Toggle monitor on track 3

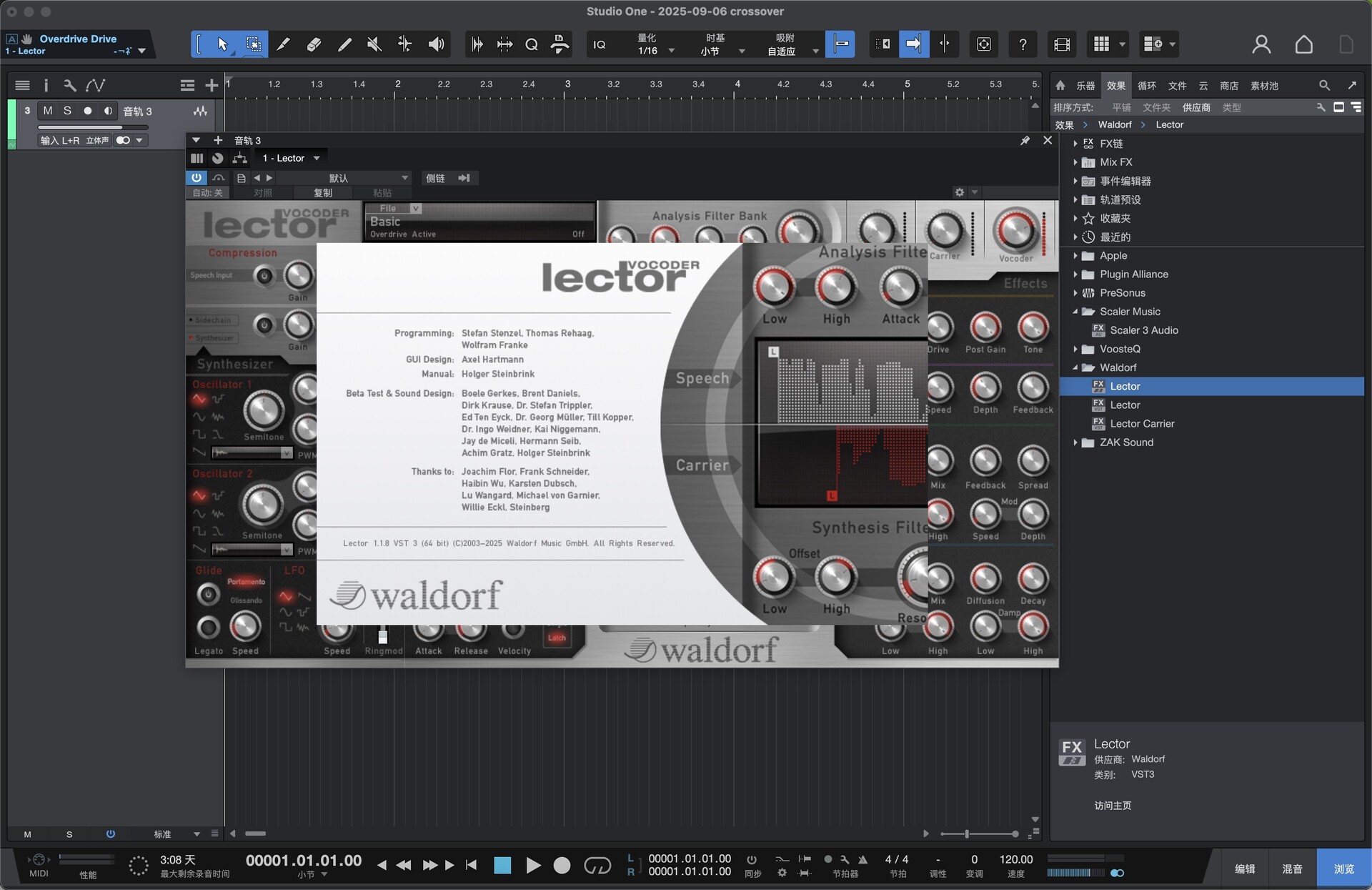(108, 111)
